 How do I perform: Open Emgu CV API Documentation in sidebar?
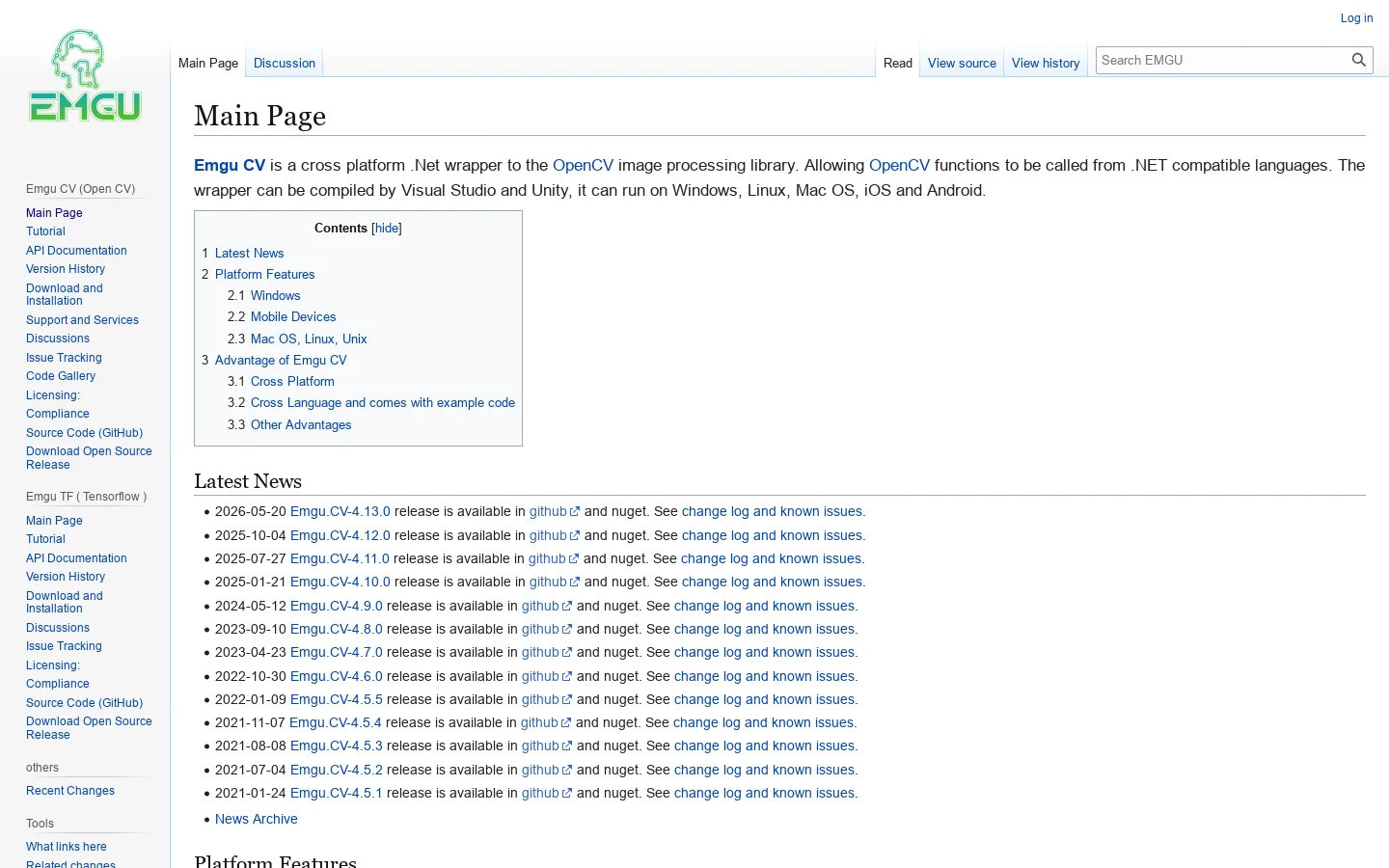76,251
